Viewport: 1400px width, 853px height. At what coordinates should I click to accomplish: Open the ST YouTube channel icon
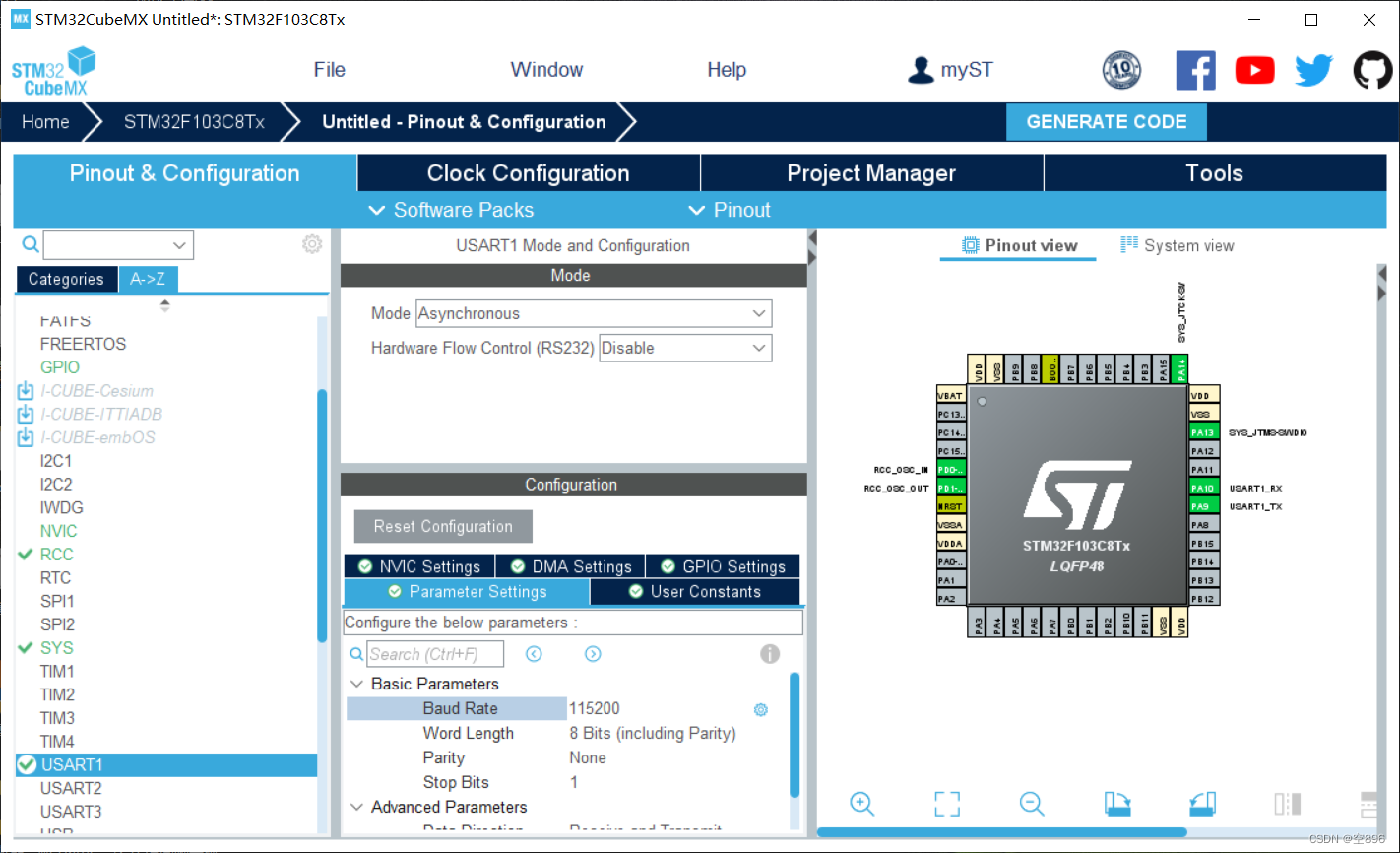point(1254,70)
